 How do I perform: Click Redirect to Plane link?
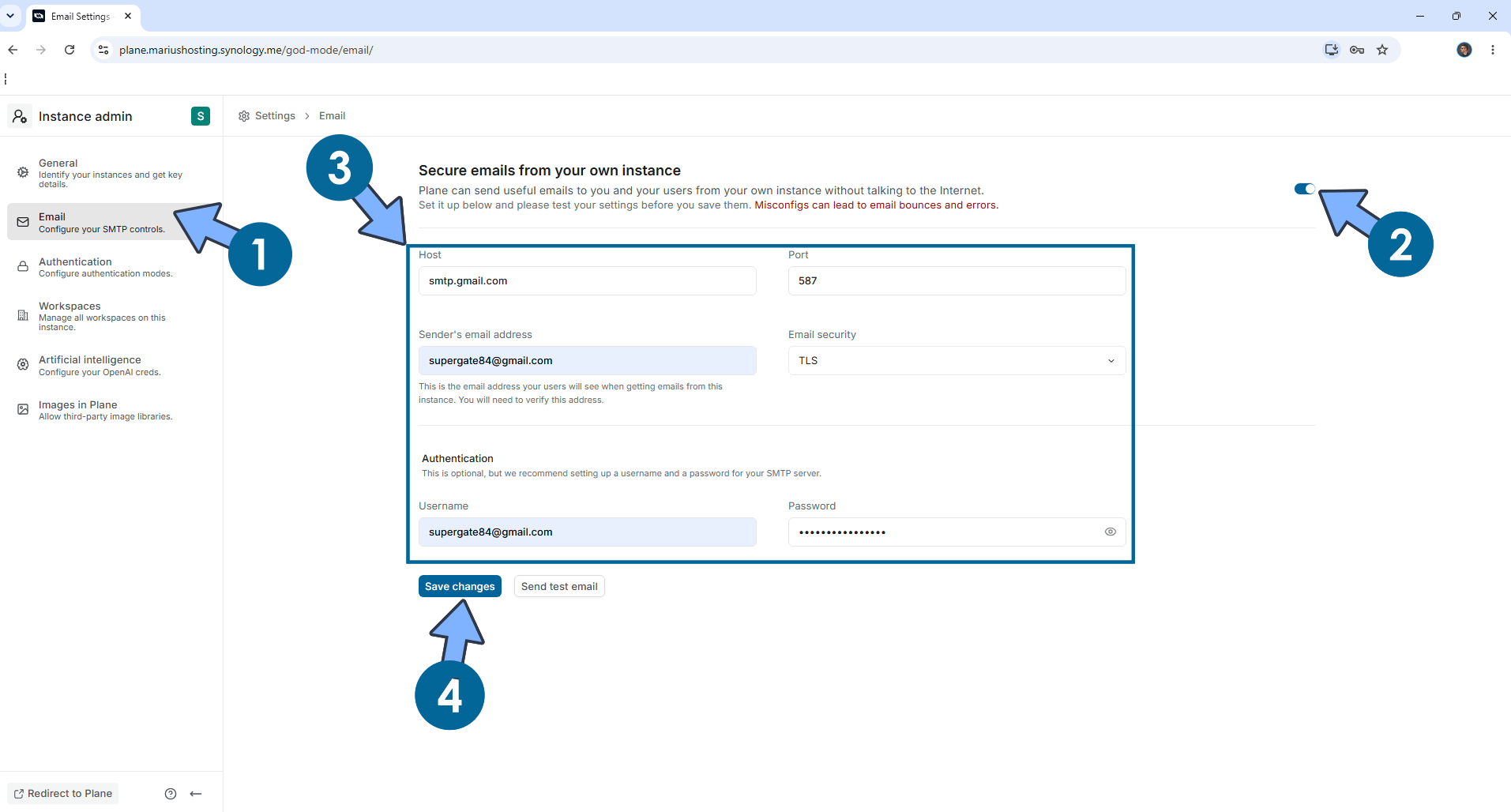click(63, 793)
